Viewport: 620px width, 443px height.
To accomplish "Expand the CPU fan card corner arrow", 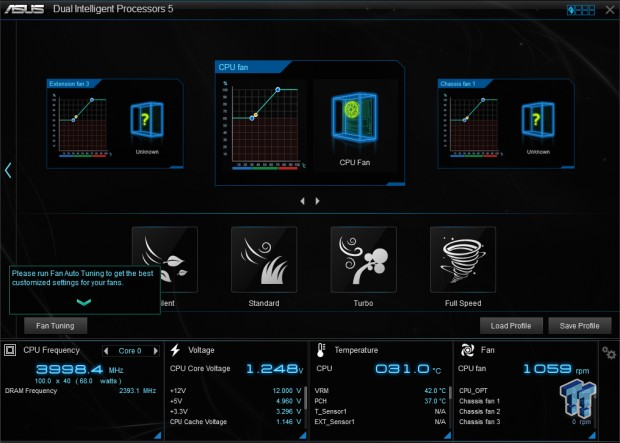I will 396,184.
